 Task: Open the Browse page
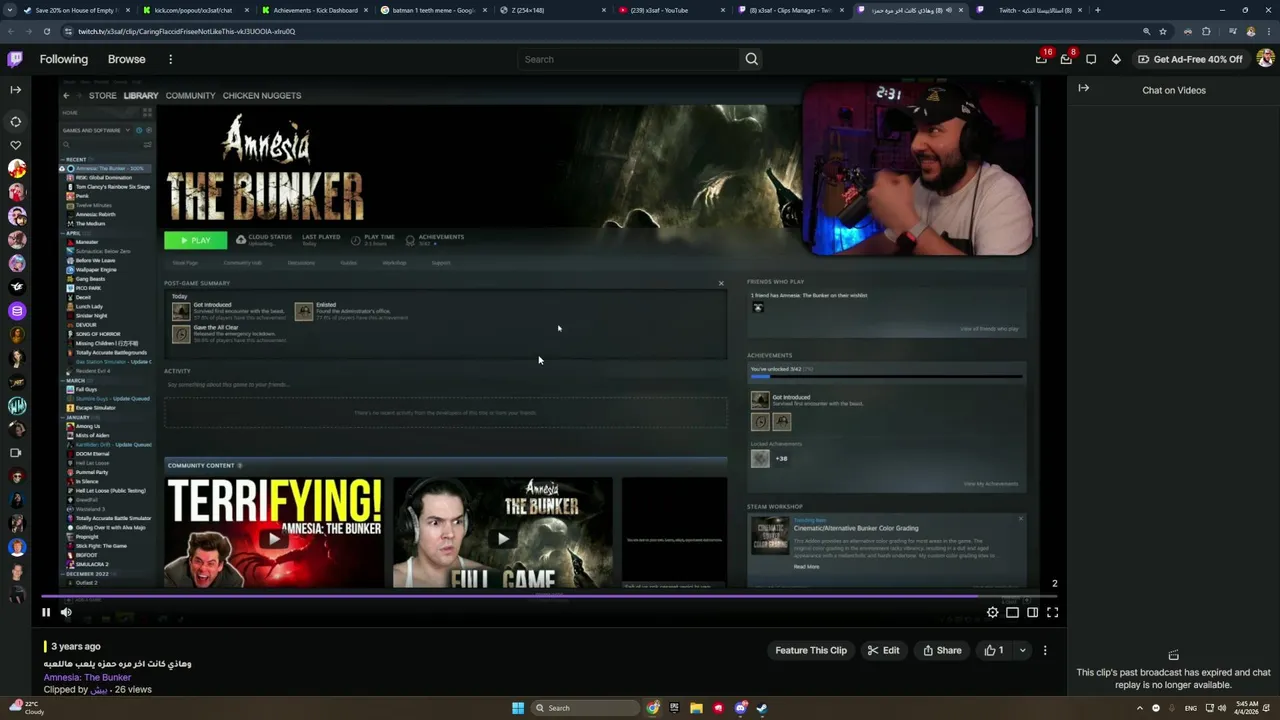pos(127,59)
